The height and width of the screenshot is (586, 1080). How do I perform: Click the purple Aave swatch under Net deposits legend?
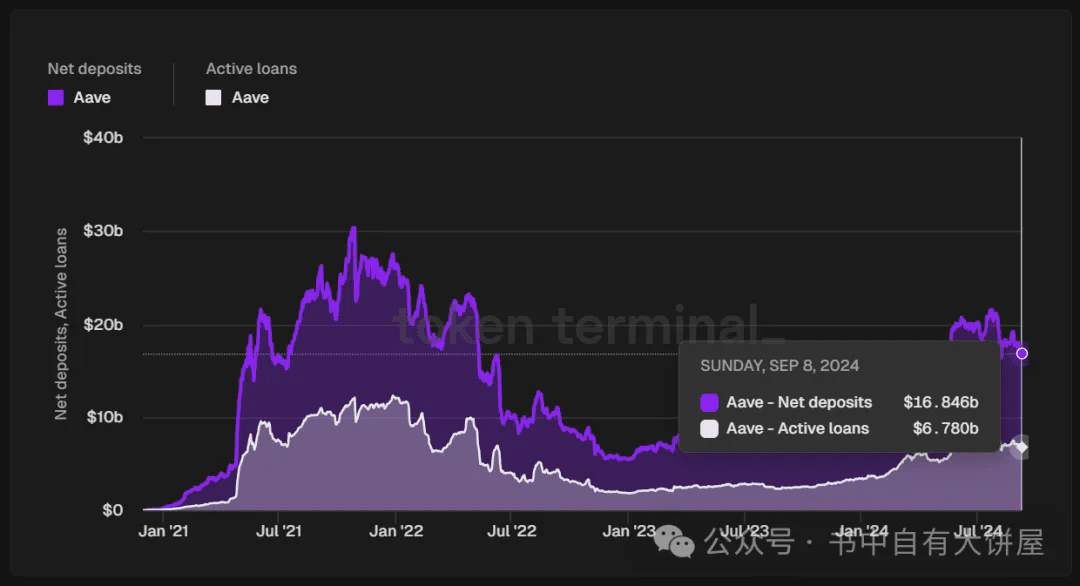click(x=56, y=98)
